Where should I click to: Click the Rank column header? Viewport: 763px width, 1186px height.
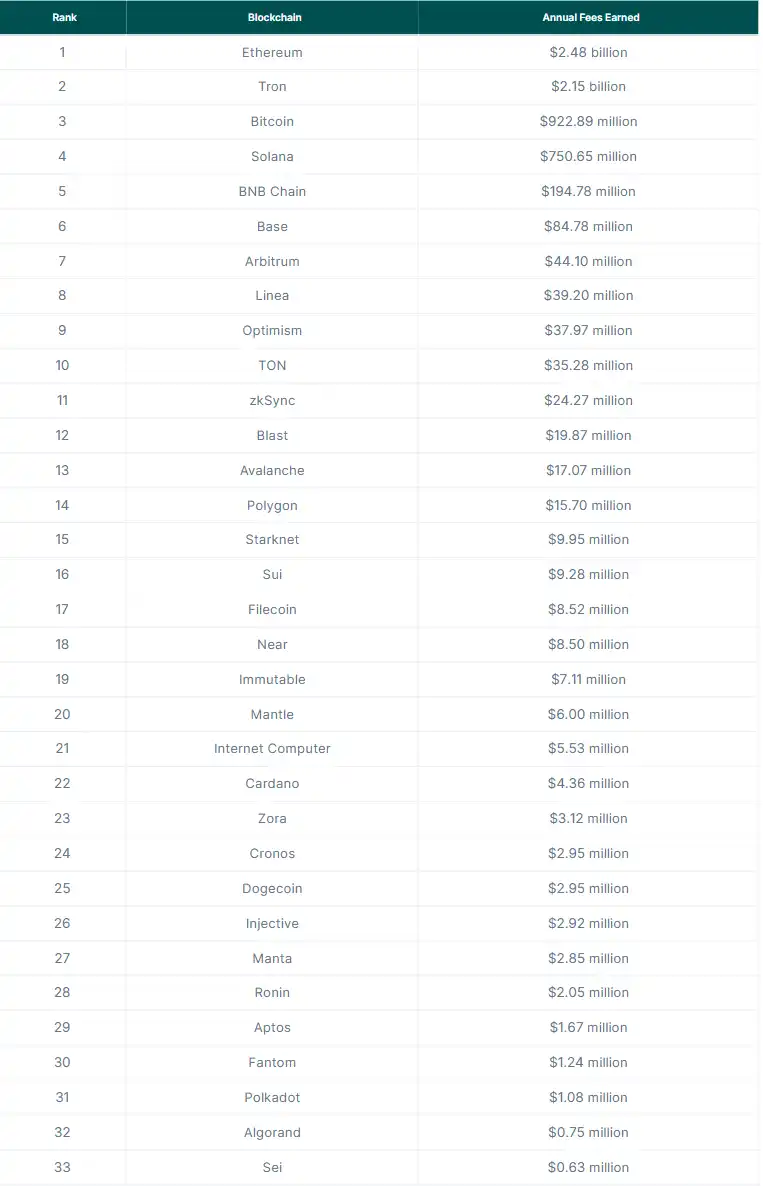point(63,17)
